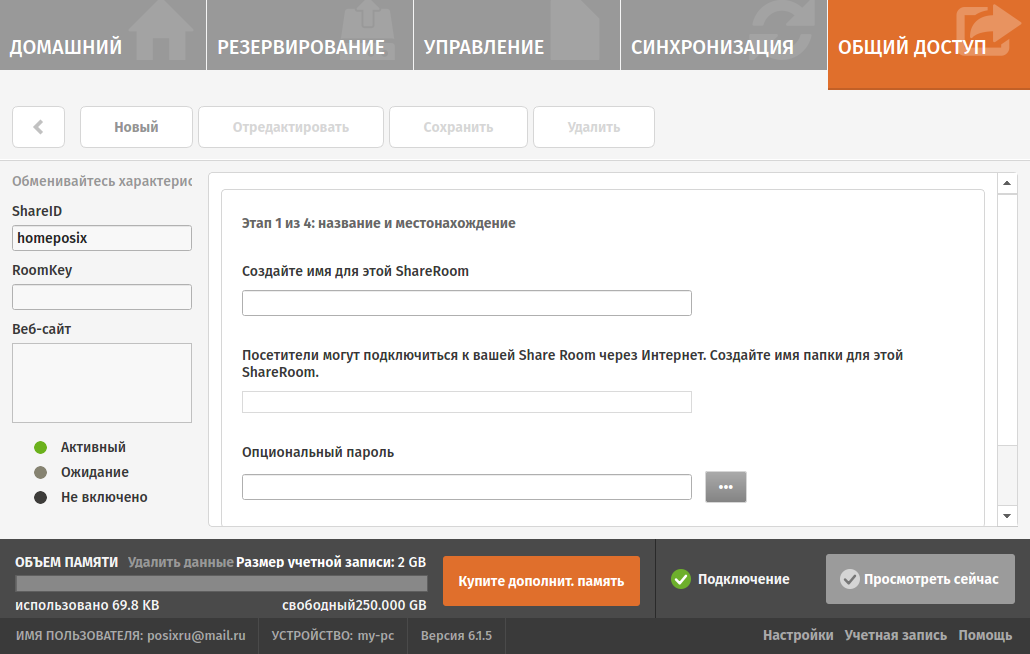Click the ShareRoom folder name input field
This screenshot has width=1030, height=654.
[466, 402]
